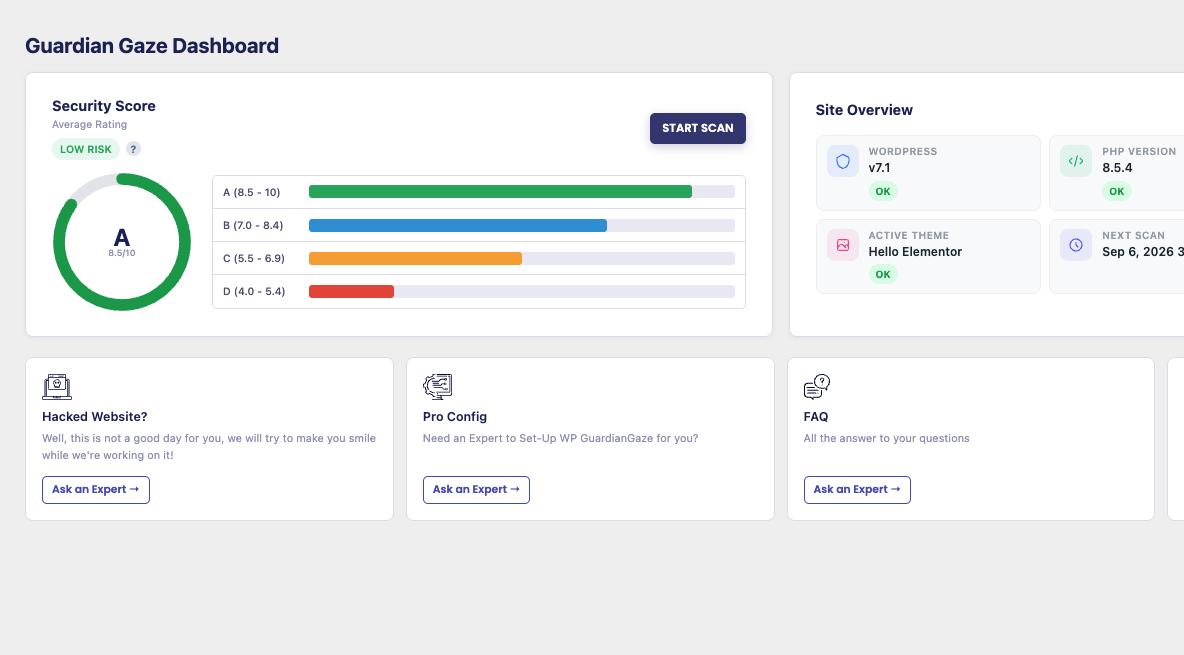
Task: Click the D (4.0 - 5.4) label
Action: (254, 292)
